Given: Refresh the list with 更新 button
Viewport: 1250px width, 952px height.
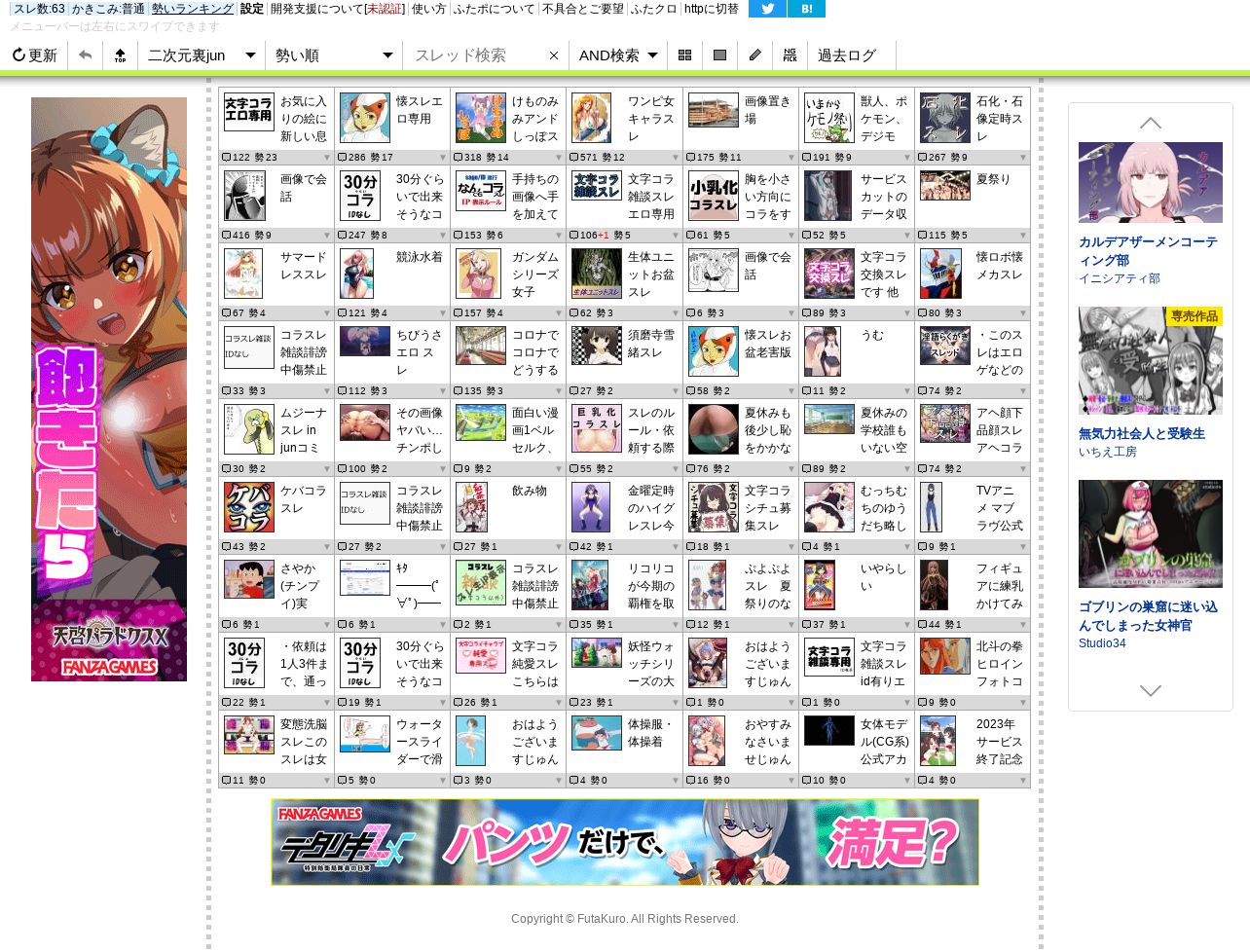Looking at the screenshot, I should point(35,55).
